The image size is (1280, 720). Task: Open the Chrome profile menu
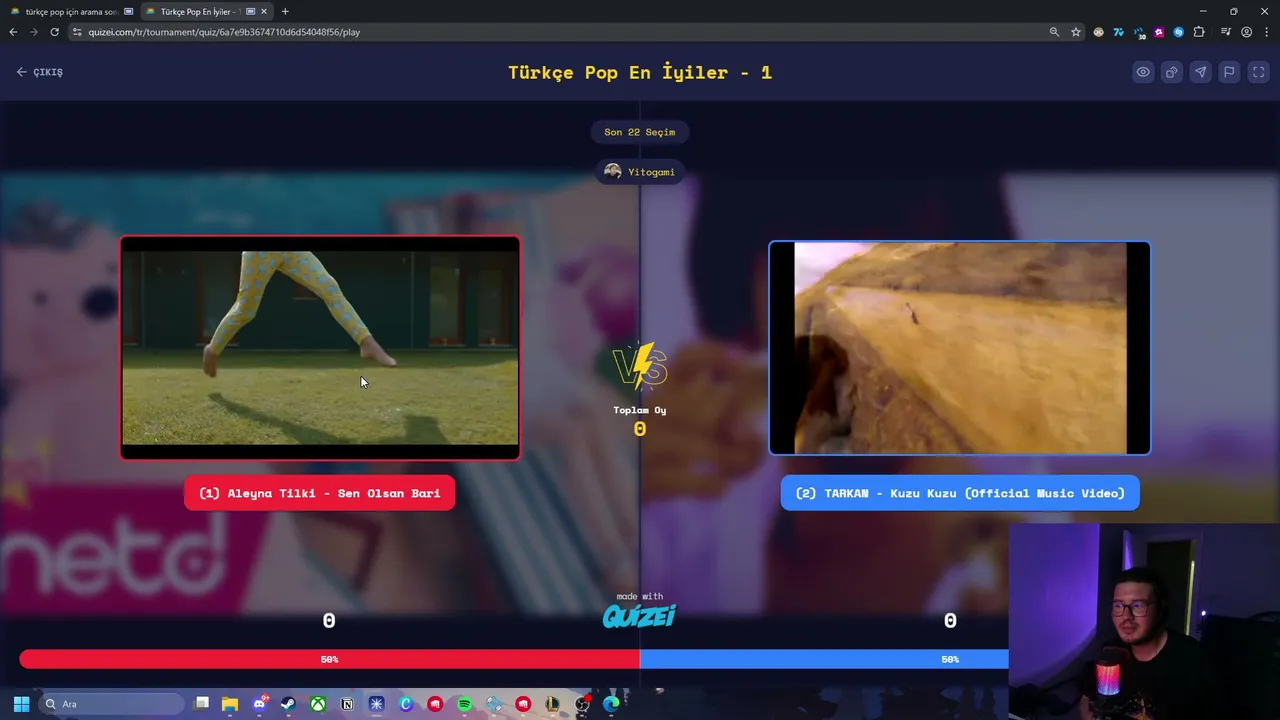point(1246,32)
